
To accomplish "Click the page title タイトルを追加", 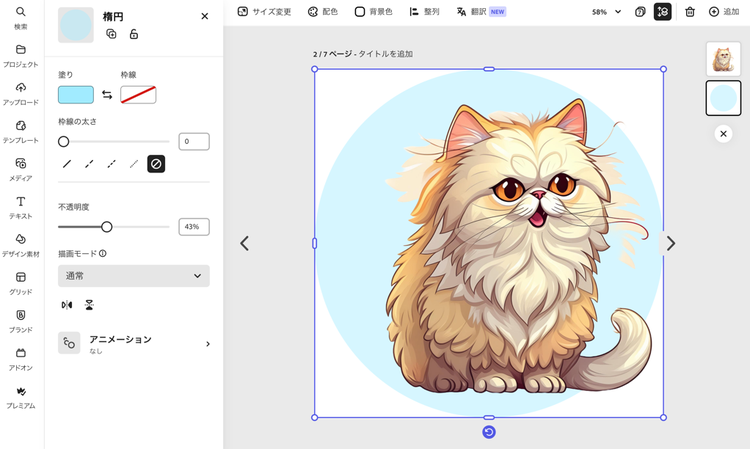I will coord(386,54).
